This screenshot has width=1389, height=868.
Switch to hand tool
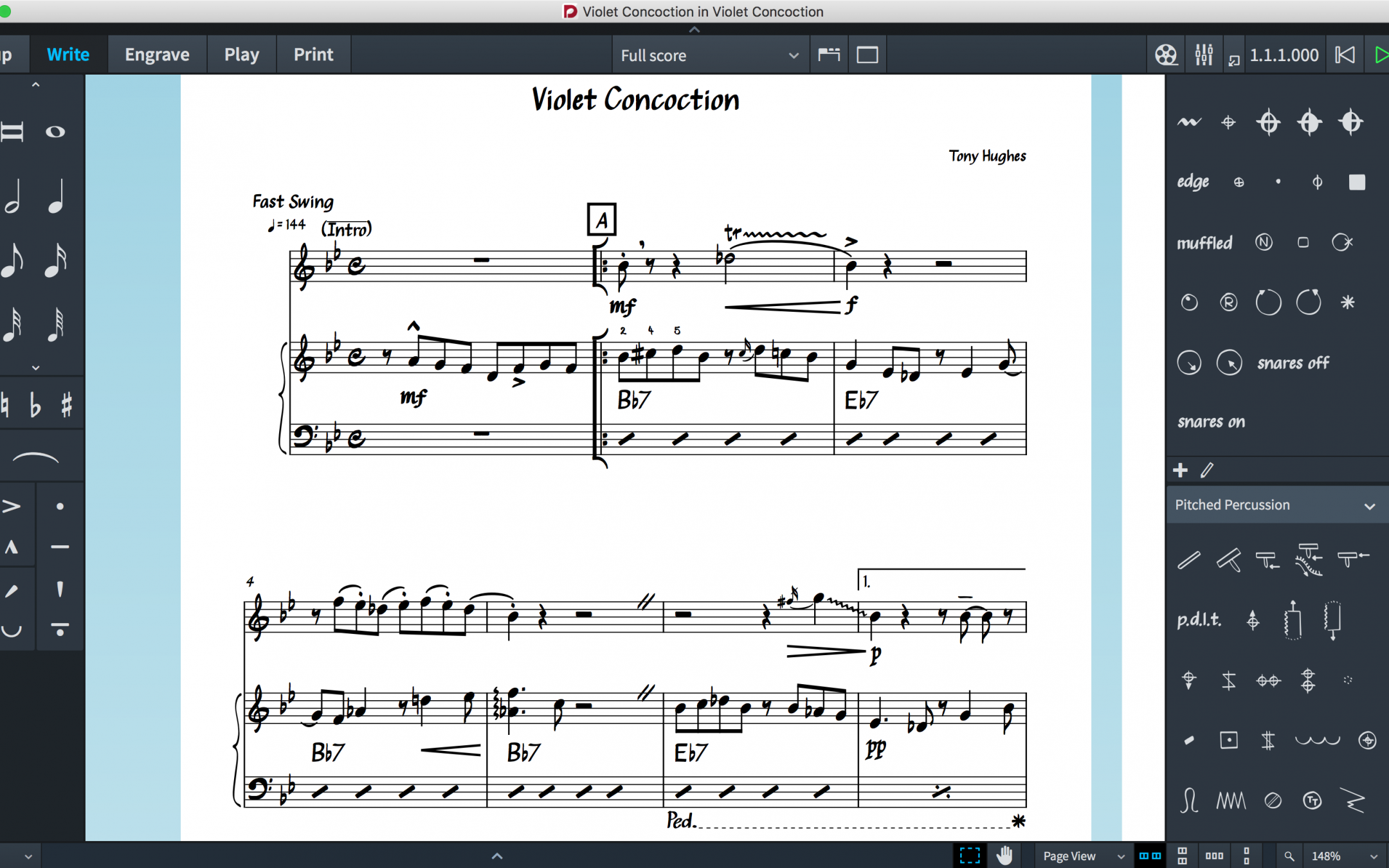[1004, 855]
